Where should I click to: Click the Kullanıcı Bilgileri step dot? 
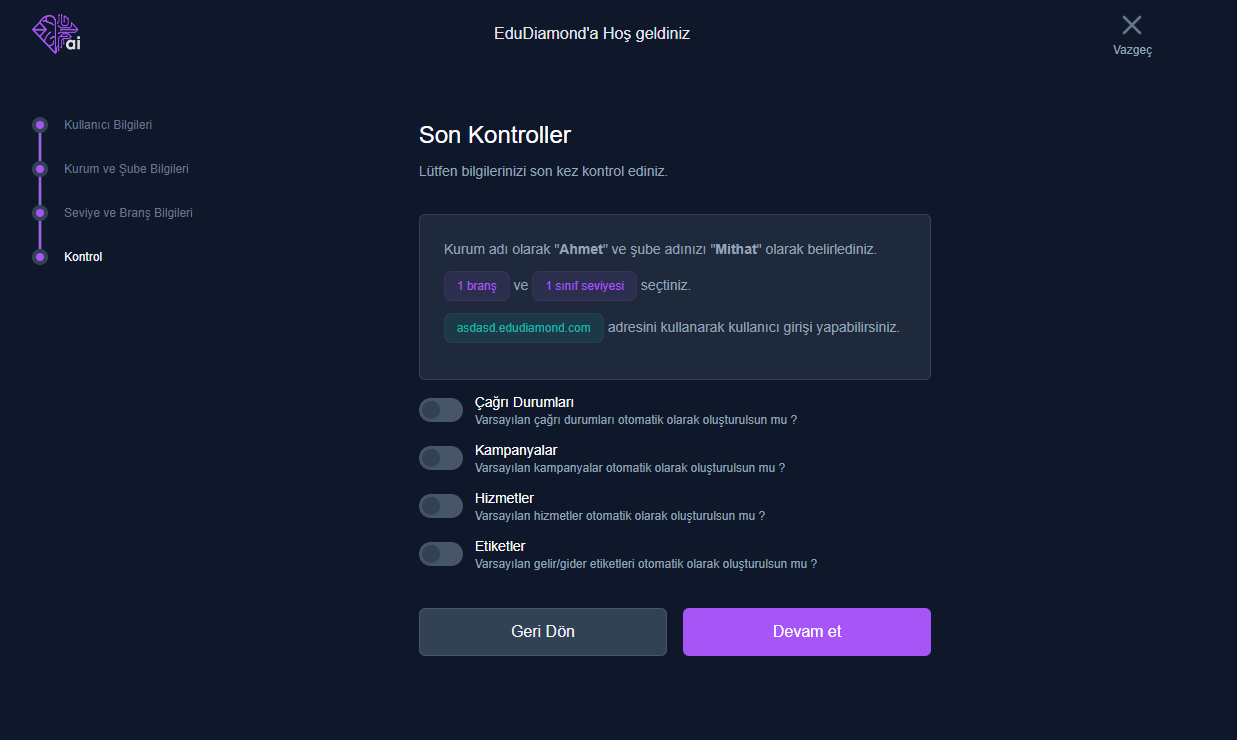click(40, 125)
